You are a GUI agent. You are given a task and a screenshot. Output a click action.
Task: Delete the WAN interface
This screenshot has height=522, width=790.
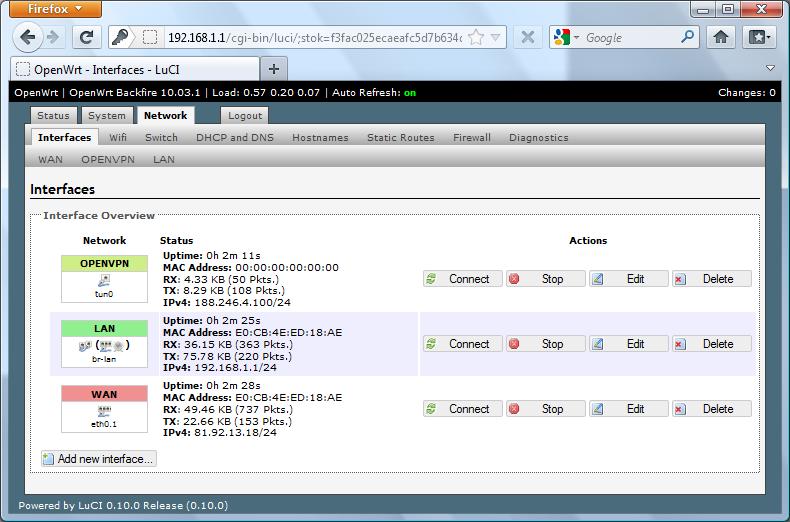pyautogui.click(x=711, y=409)
